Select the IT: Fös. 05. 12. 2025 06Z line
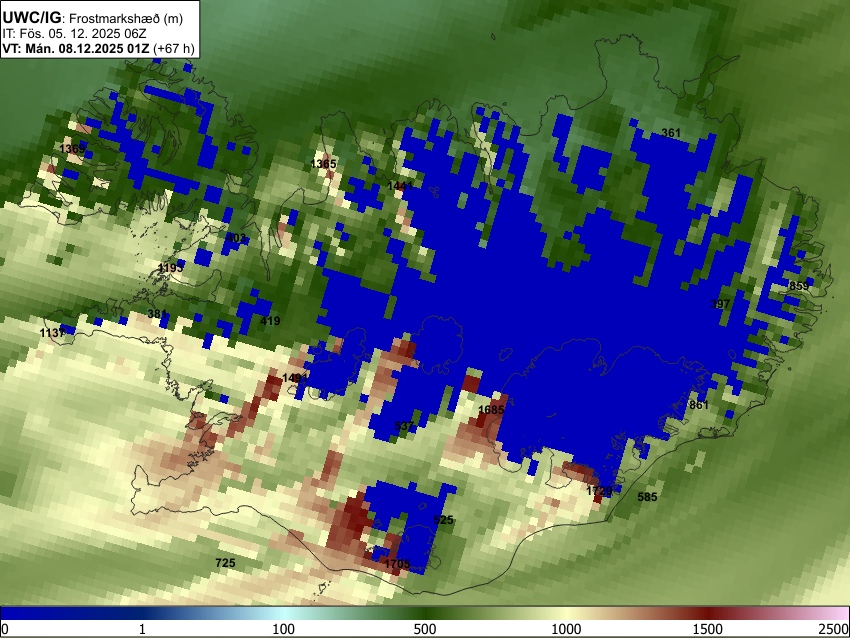 pos(74,34)
